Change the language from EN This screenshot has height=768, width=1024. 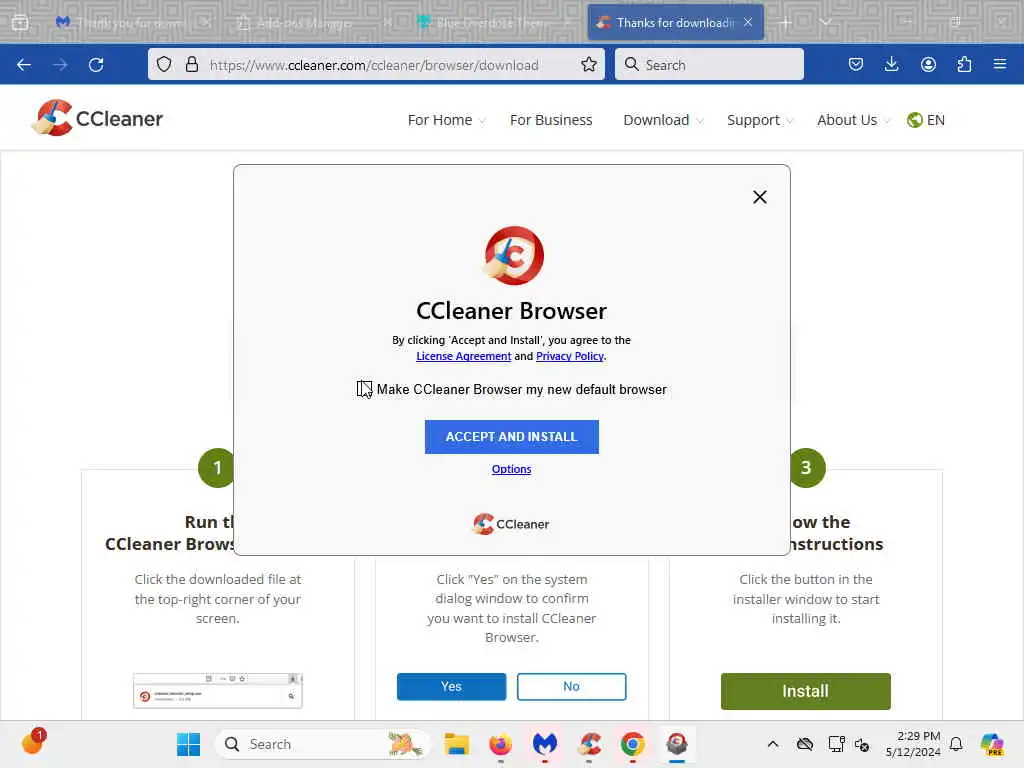[926, 120]
